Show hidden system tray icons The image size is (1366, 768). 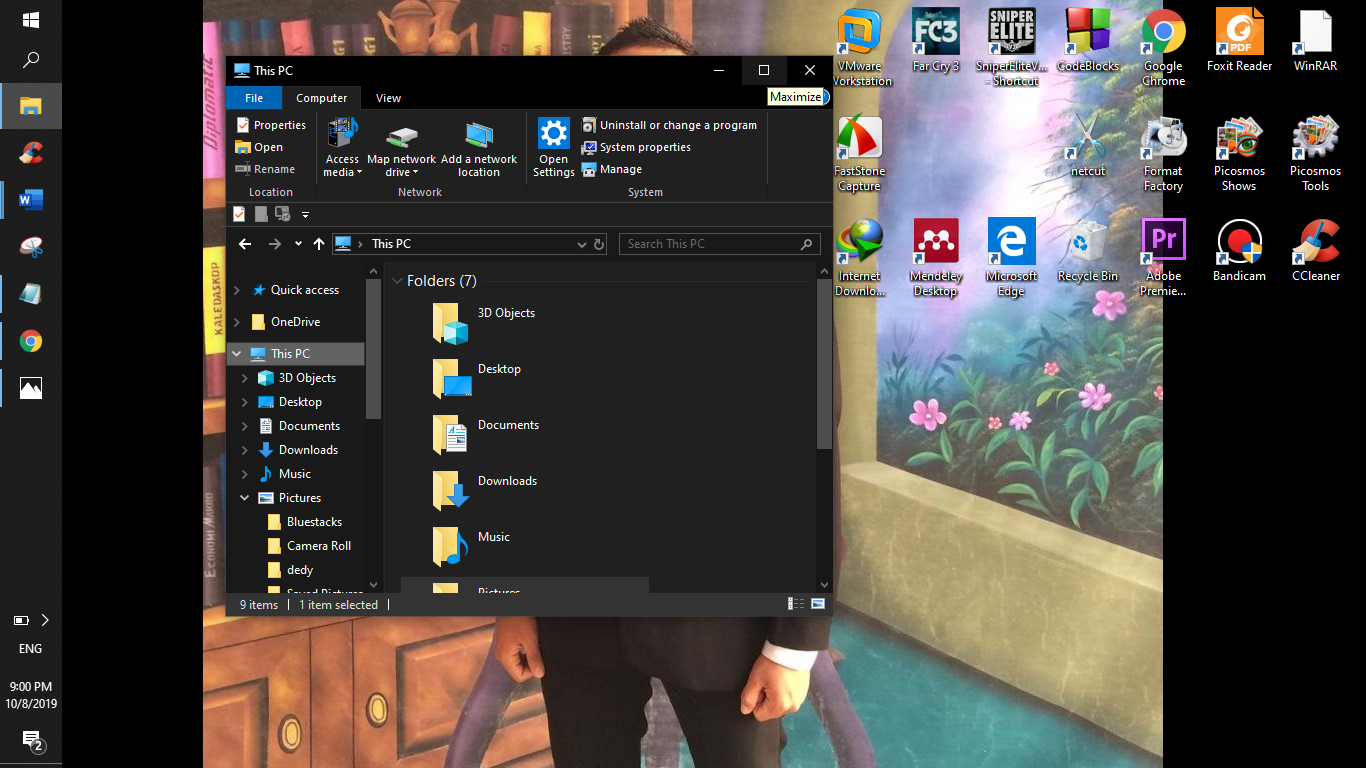(x=44, y=620)
